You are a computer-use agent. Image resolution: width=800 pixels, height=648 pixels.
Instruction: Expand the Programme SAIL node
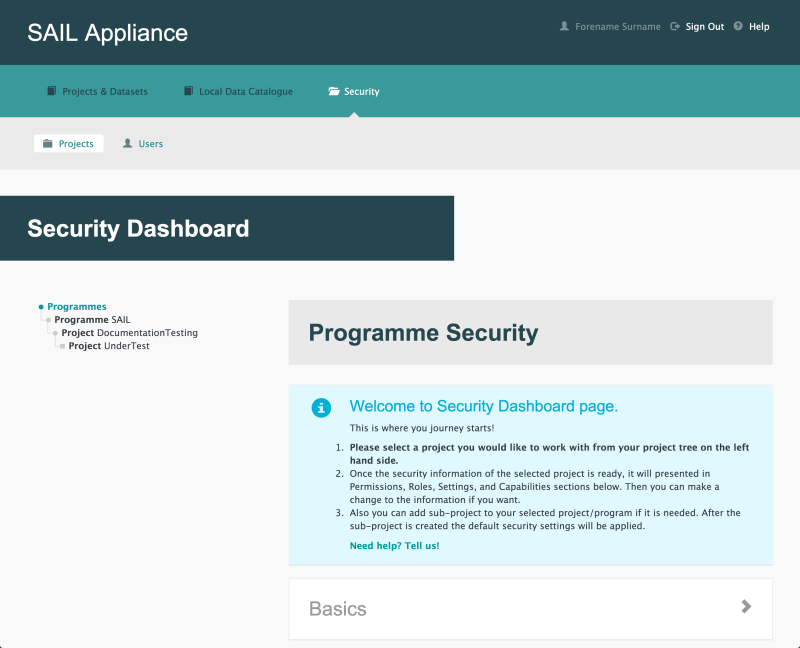pos(51,319)
